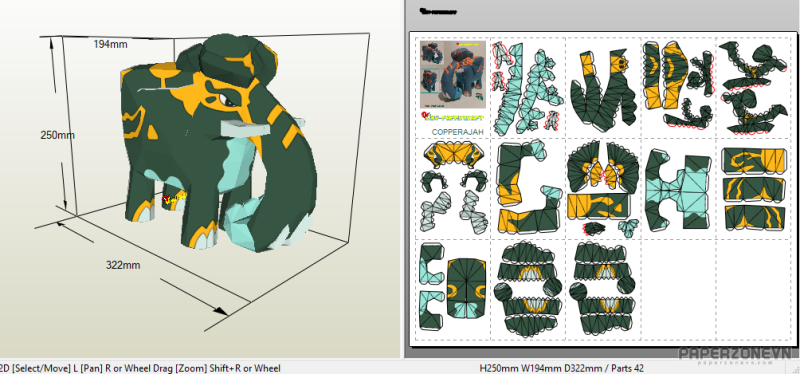The width and height of the screenshot is (800, 374).
Task: Select the H-shaped cyan and green piece
Action: pyautogui.click(x=678, y=191)
